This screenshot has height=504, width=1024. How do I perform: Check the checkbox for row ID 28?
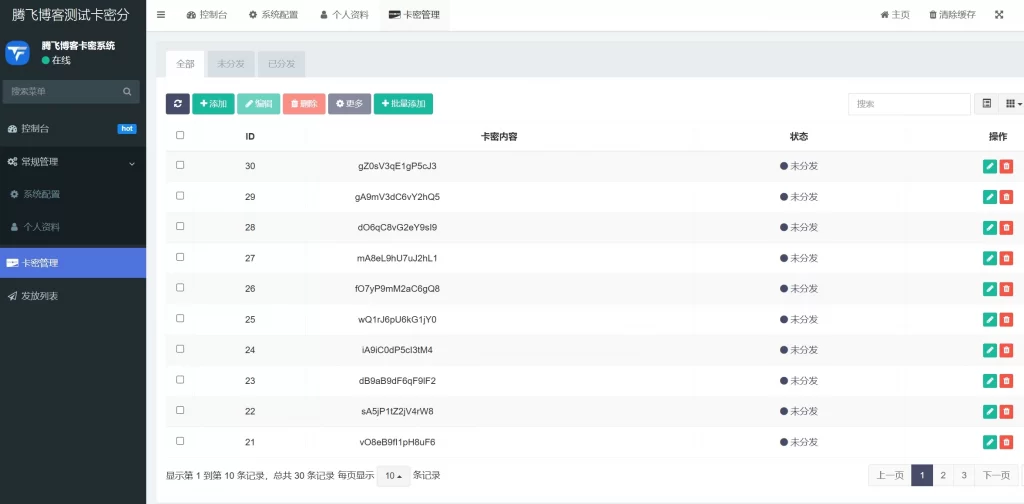180,227
